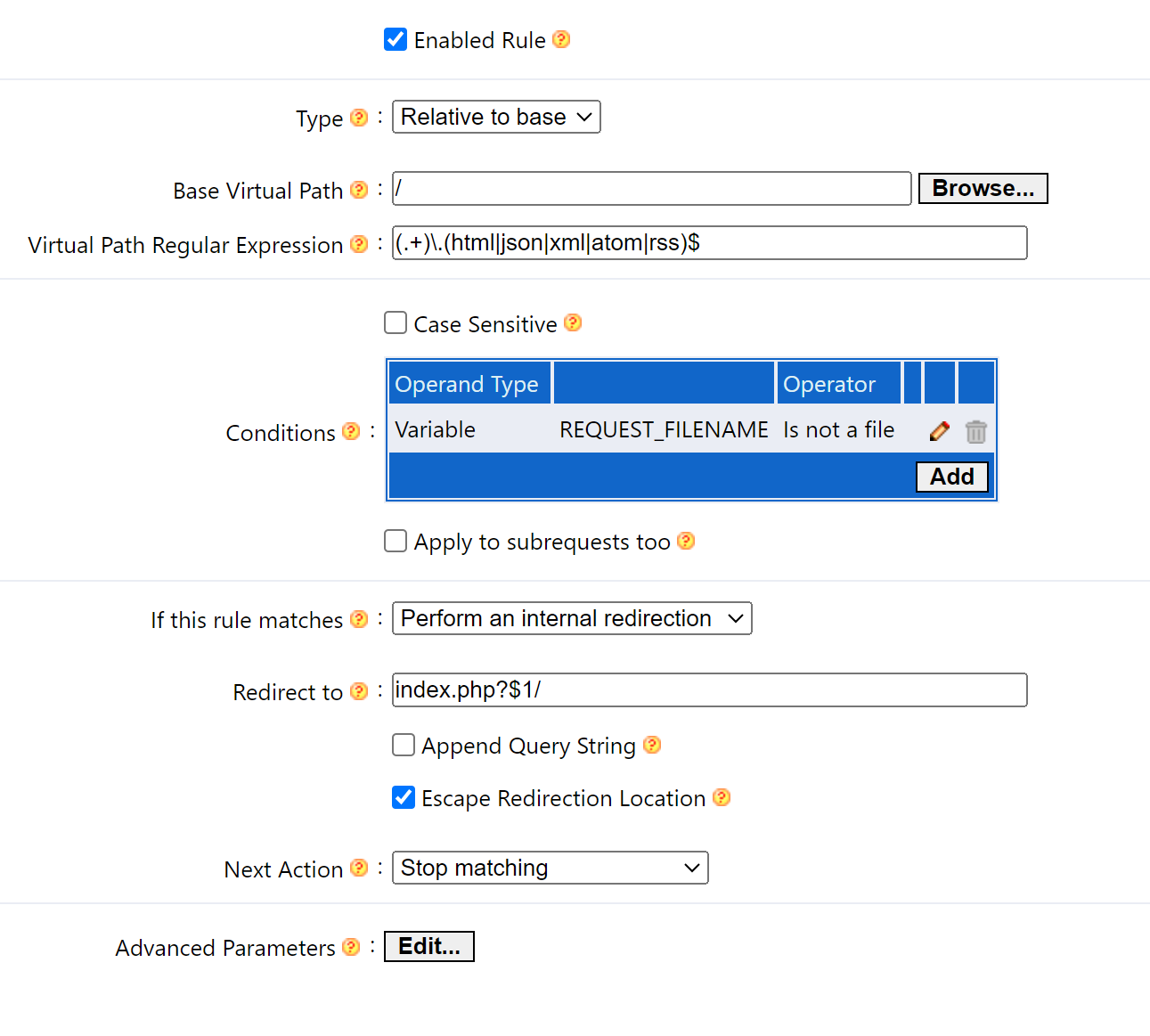
Task: Delete REQUEST_FILENAME condition with trash icon
Action: [x=976, y=431]
